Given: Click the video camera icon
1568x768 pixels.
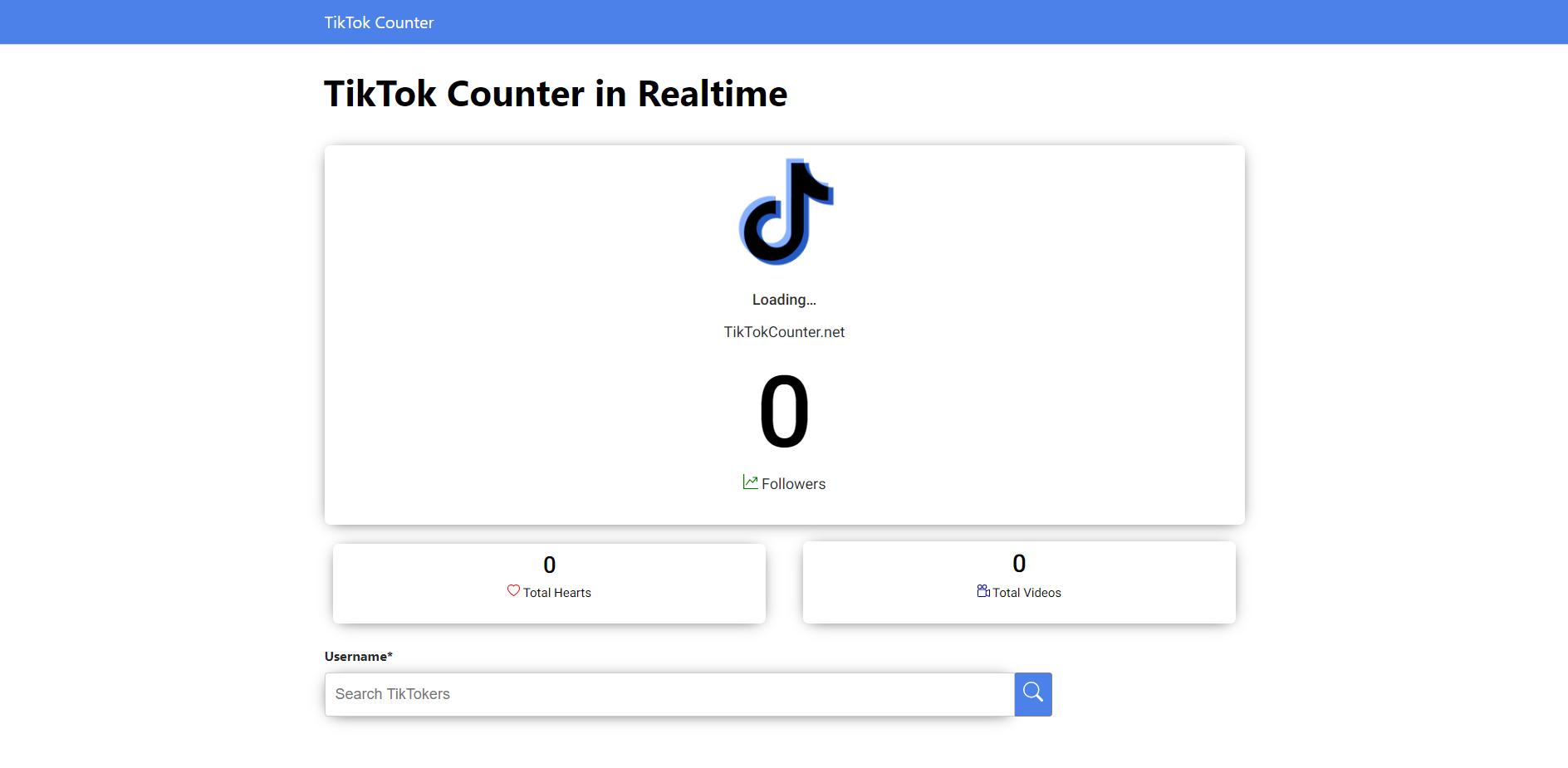Looking at the screenshot, I should (x=983, y=591).
